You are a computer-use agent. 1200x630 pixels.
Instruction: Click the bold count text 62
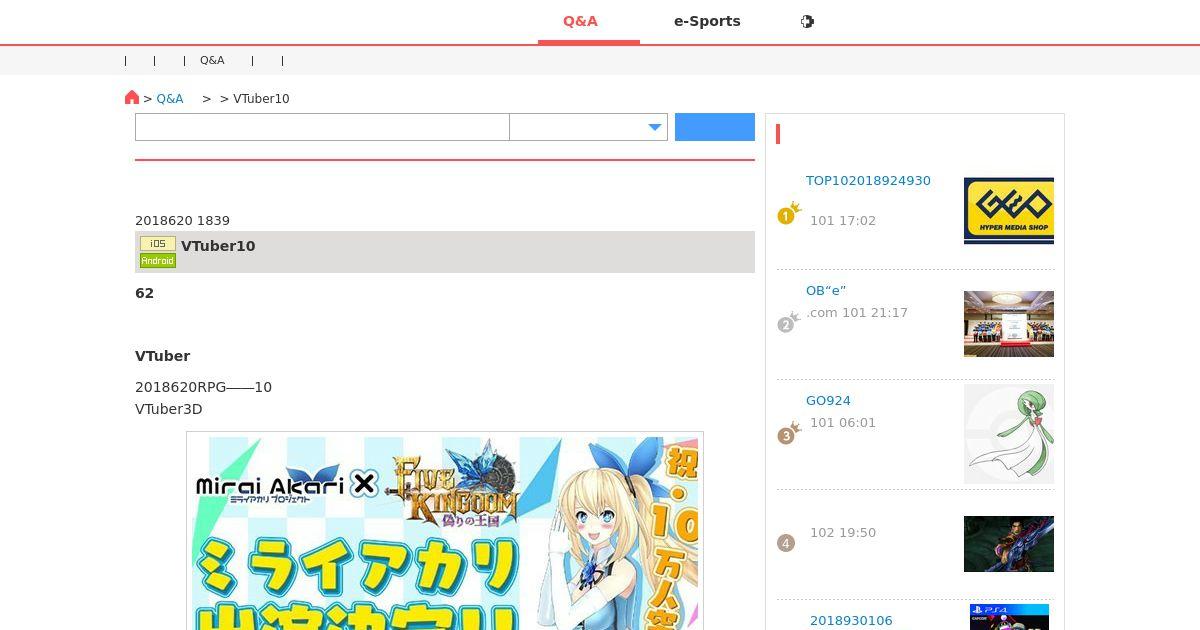coord(144,293)
